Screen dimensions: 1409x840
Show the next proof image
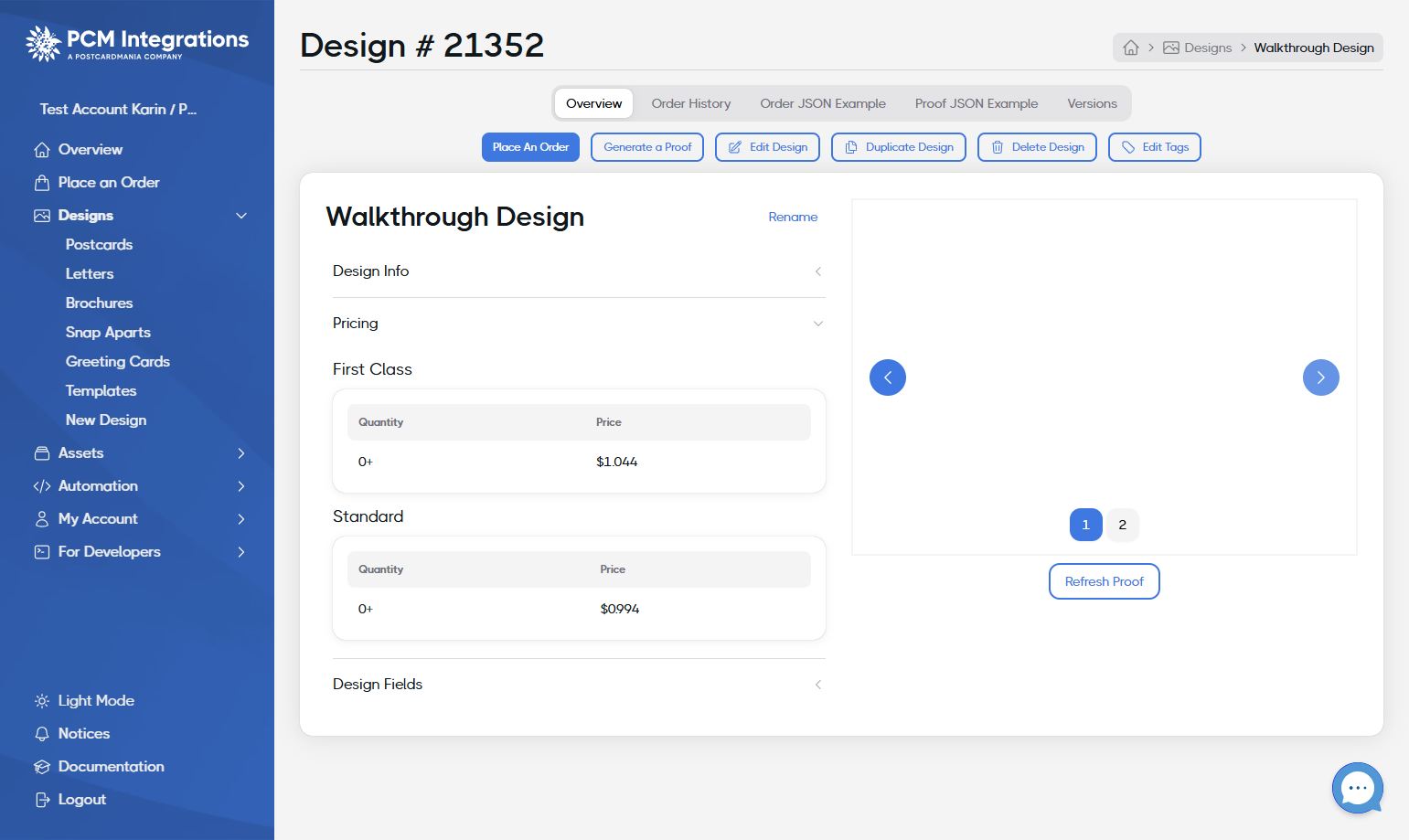coord(1321,377)
